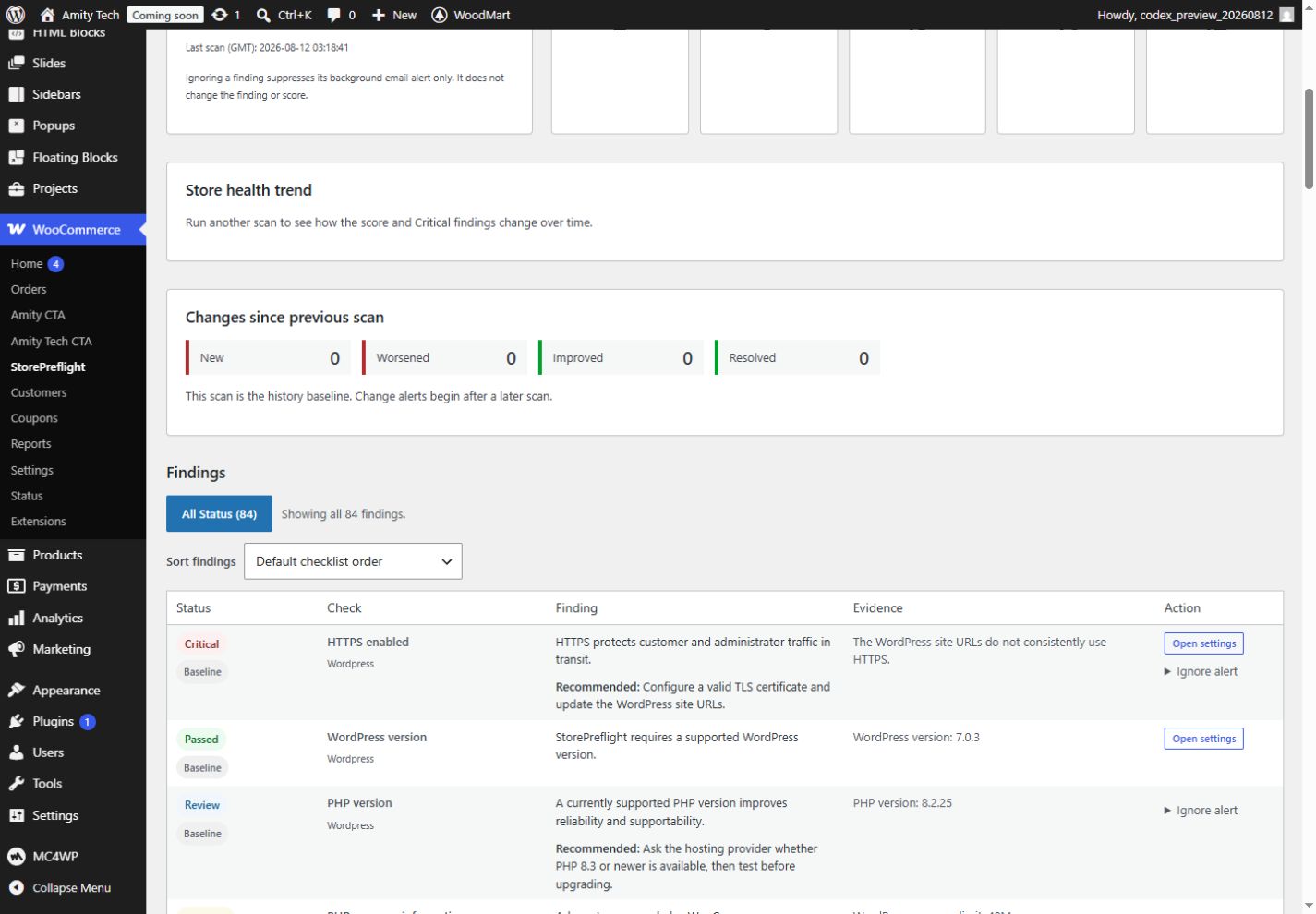This screenshot has width=1316, height=914.
Task: Click the Products menu icon
Action: (x=17, y=555)
